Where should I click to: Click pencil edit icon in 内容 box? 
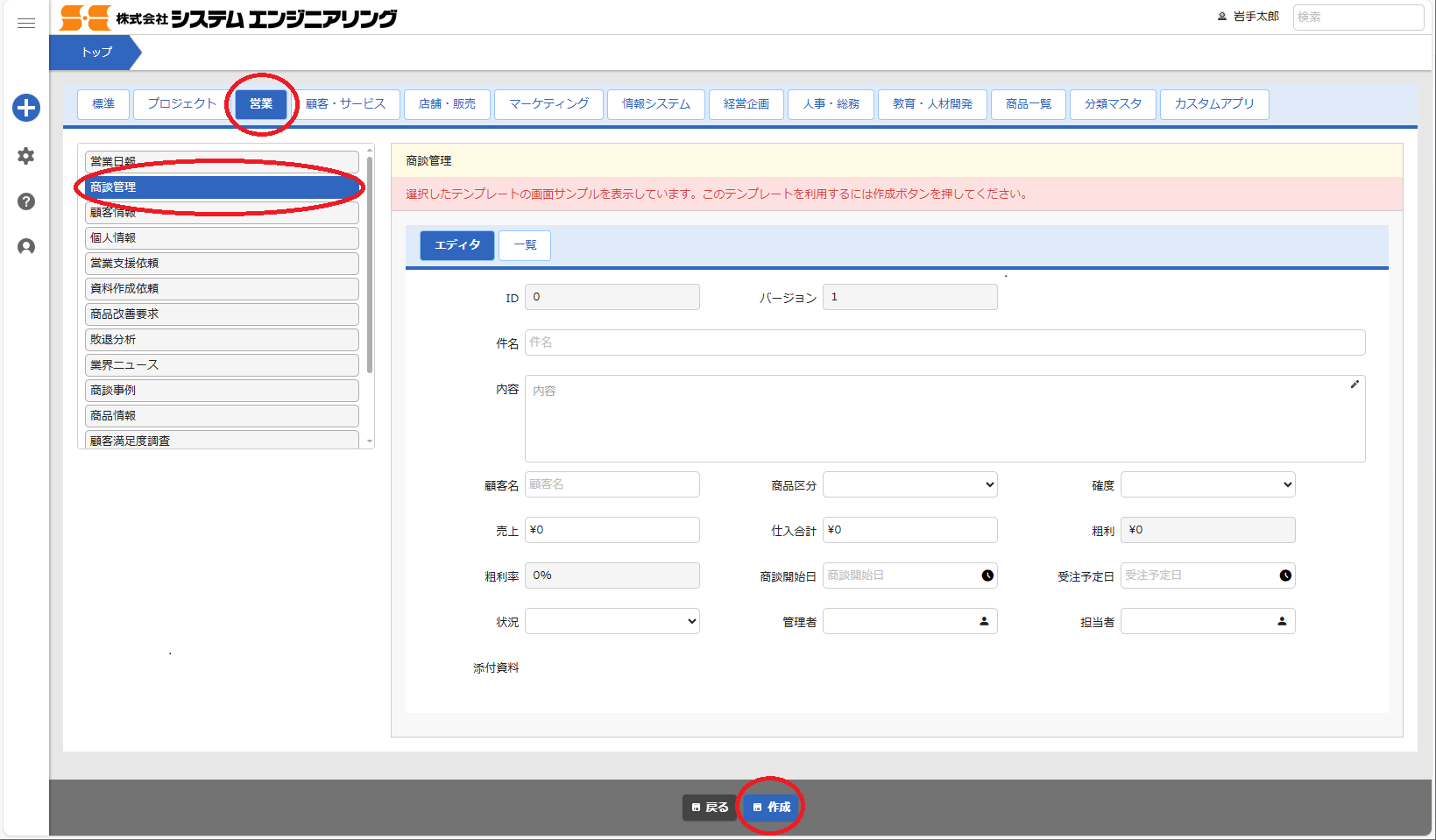coord(1355,385)
